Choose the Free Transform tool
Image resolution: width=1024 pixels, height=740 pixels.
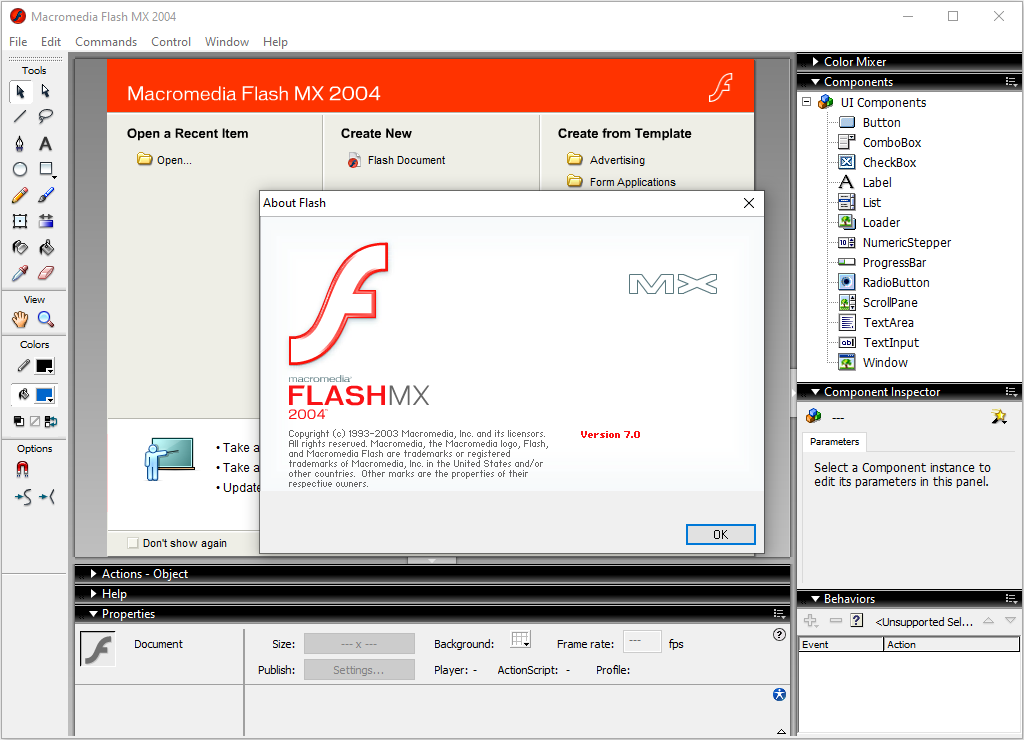(20, 221)
